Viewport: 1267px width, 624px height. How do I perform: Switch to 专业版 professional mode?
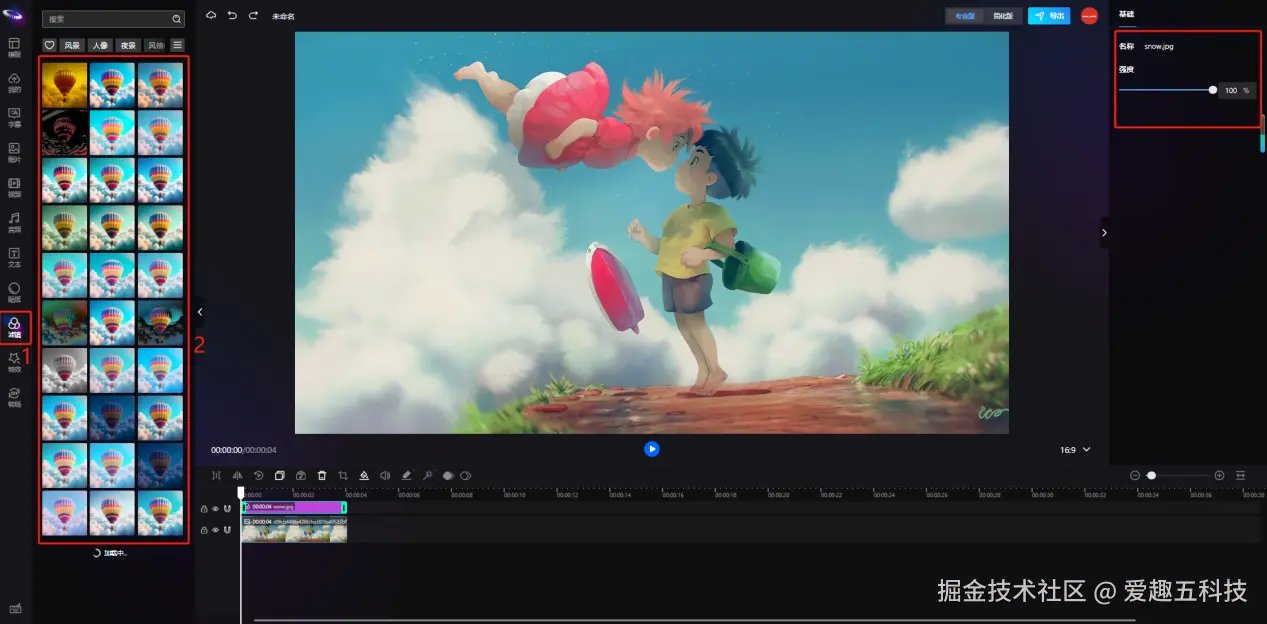(x=965, y=16)
